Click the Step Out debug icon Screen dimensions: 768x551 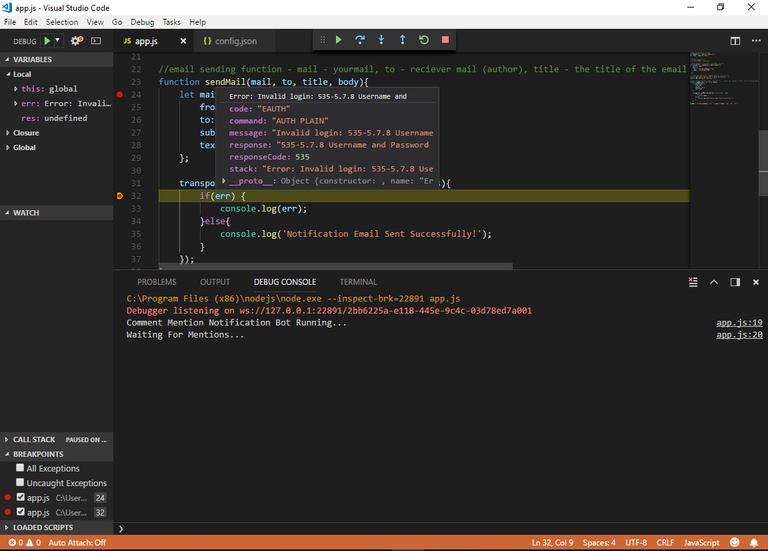pos(402,40)
